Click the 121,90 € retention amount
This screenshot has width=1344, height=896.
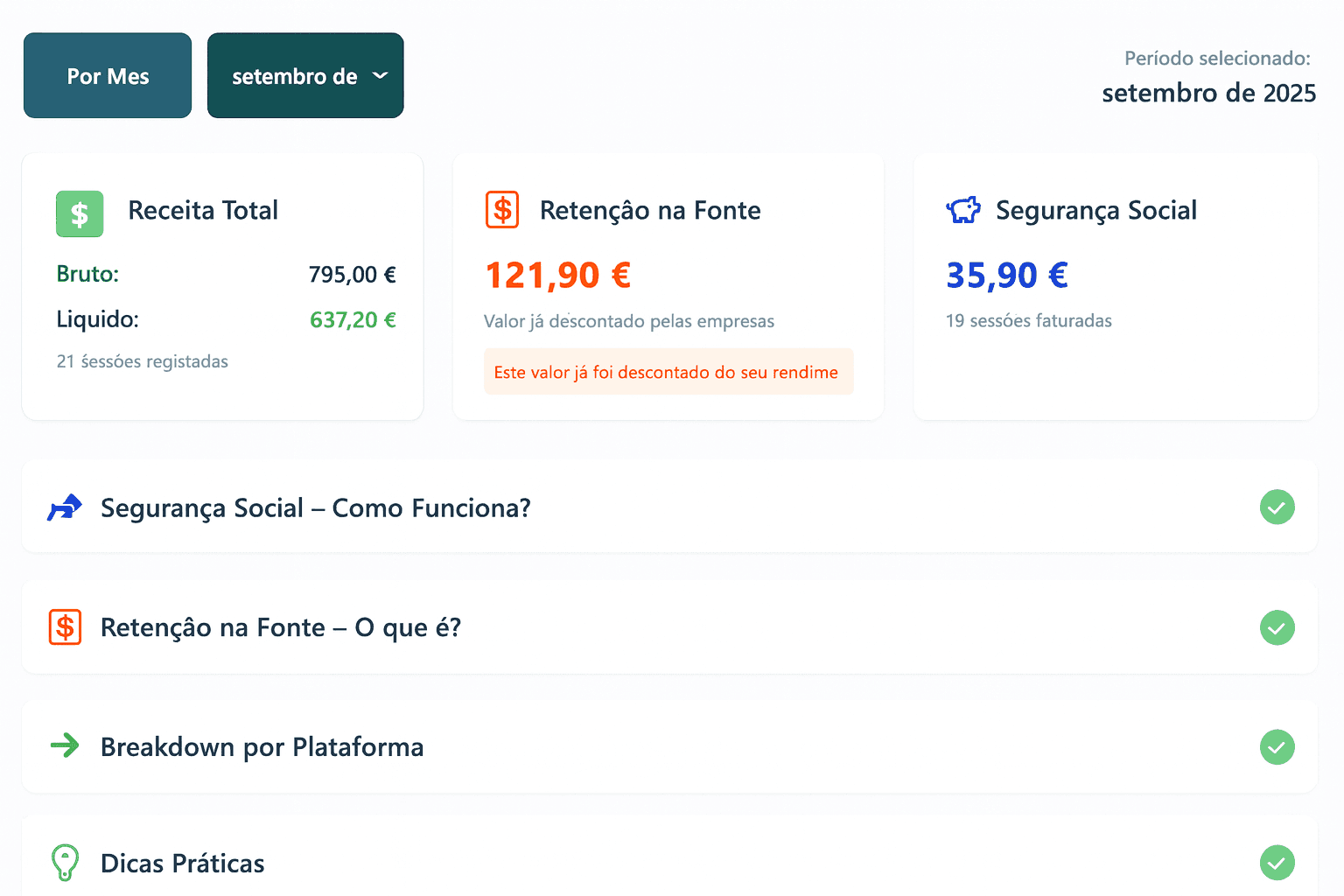click(x=558, y=276)
